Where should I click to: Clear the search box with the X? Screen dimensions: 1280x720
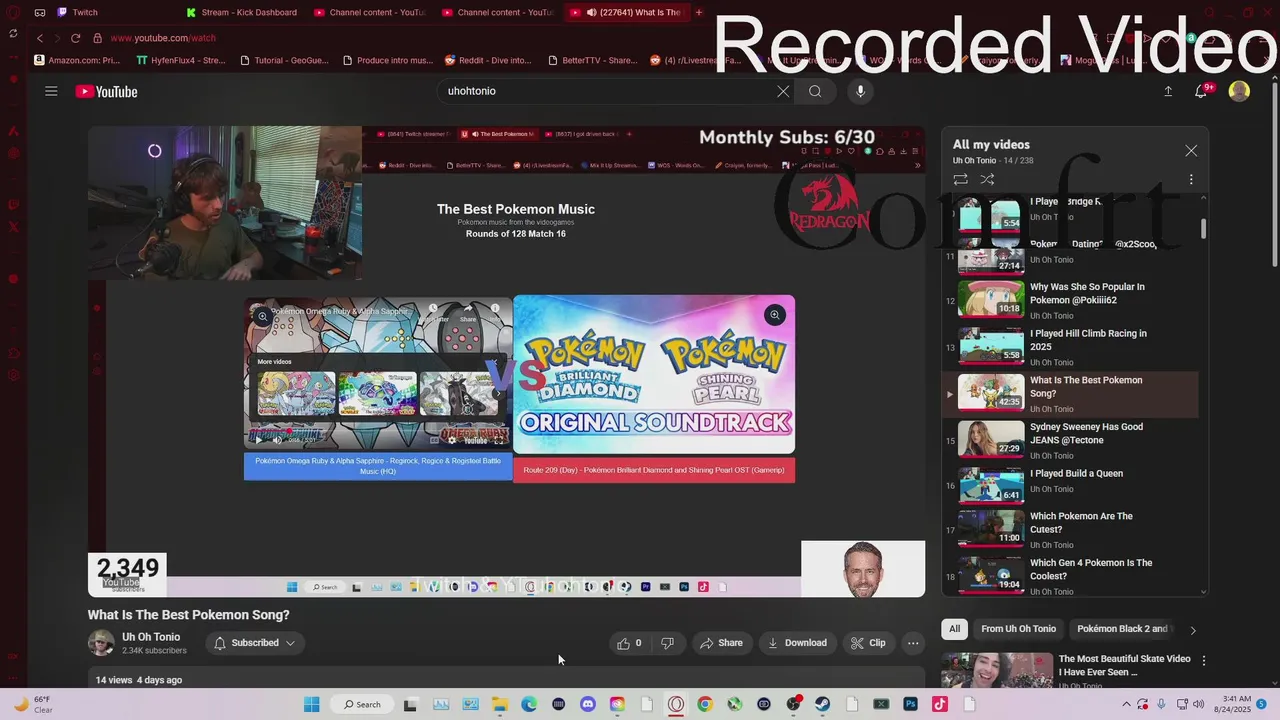(783, 91)
